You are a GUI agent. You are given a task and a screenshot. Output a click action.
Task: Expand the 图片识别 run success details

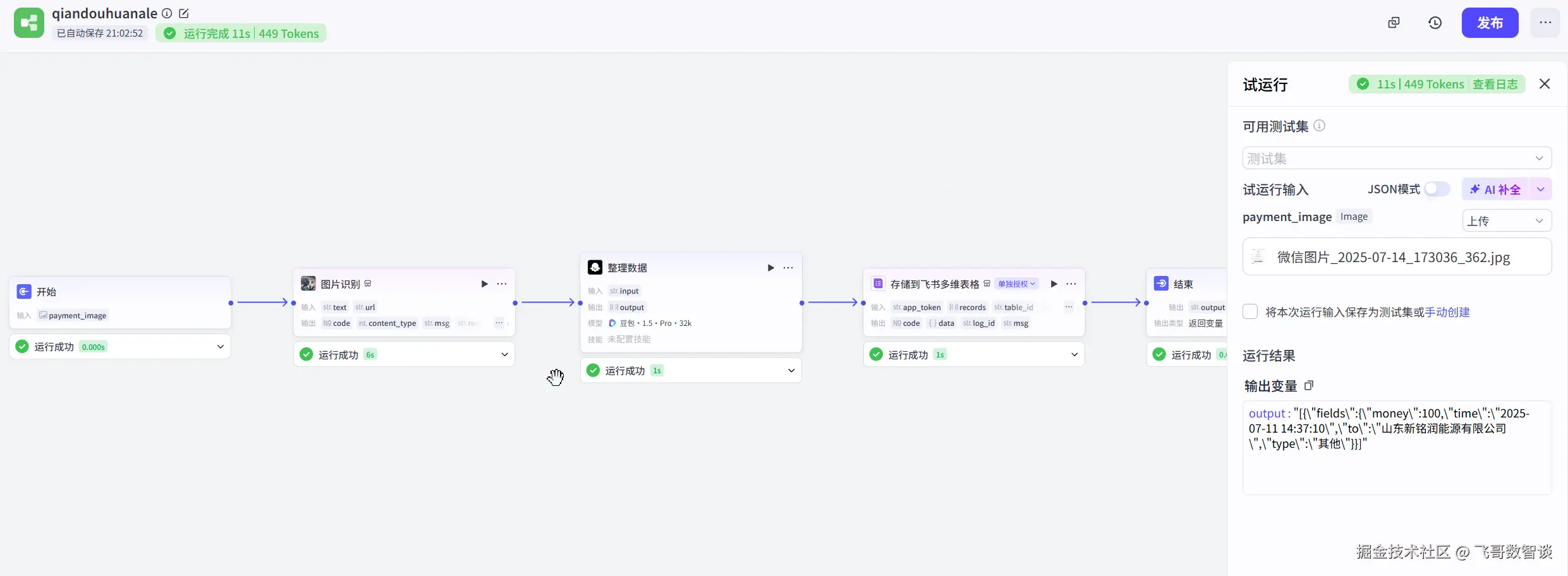(x=504, y=354)
